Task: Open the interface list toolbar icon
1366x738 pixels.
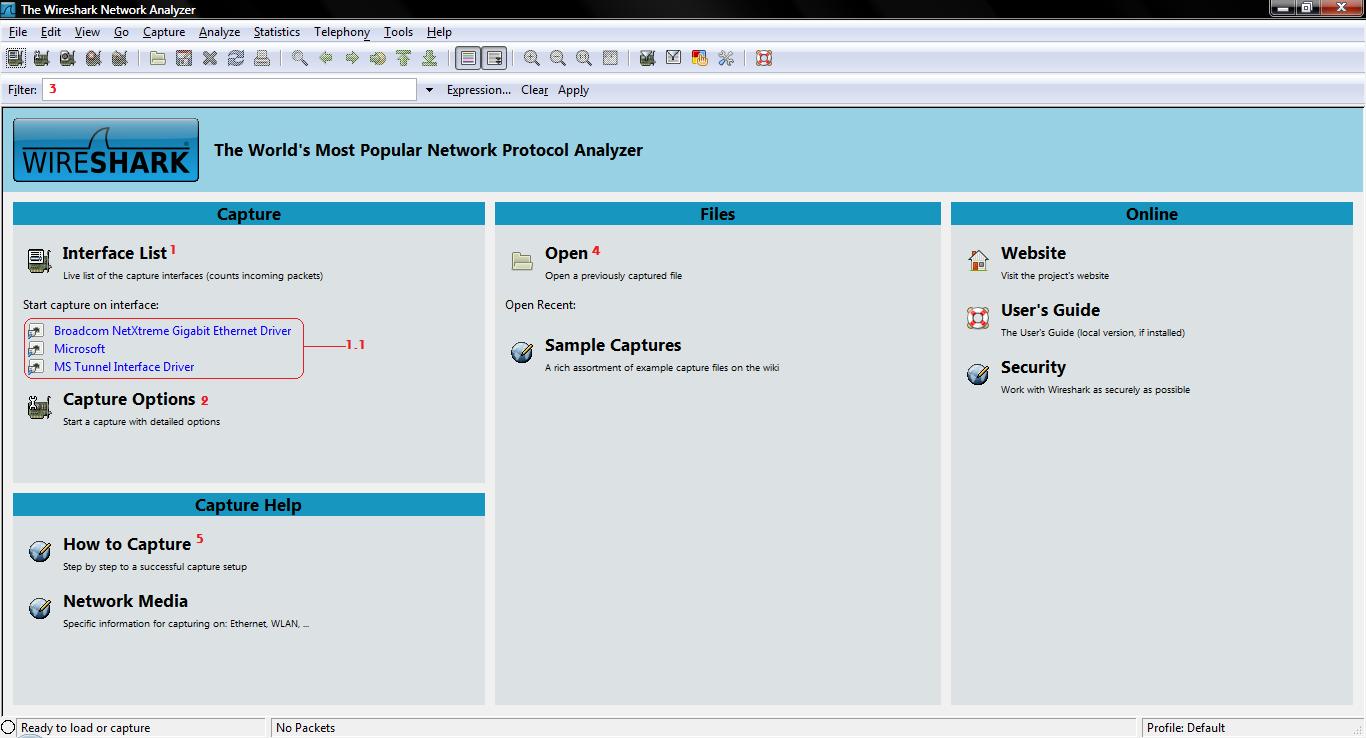Action: tap(16, 58)
